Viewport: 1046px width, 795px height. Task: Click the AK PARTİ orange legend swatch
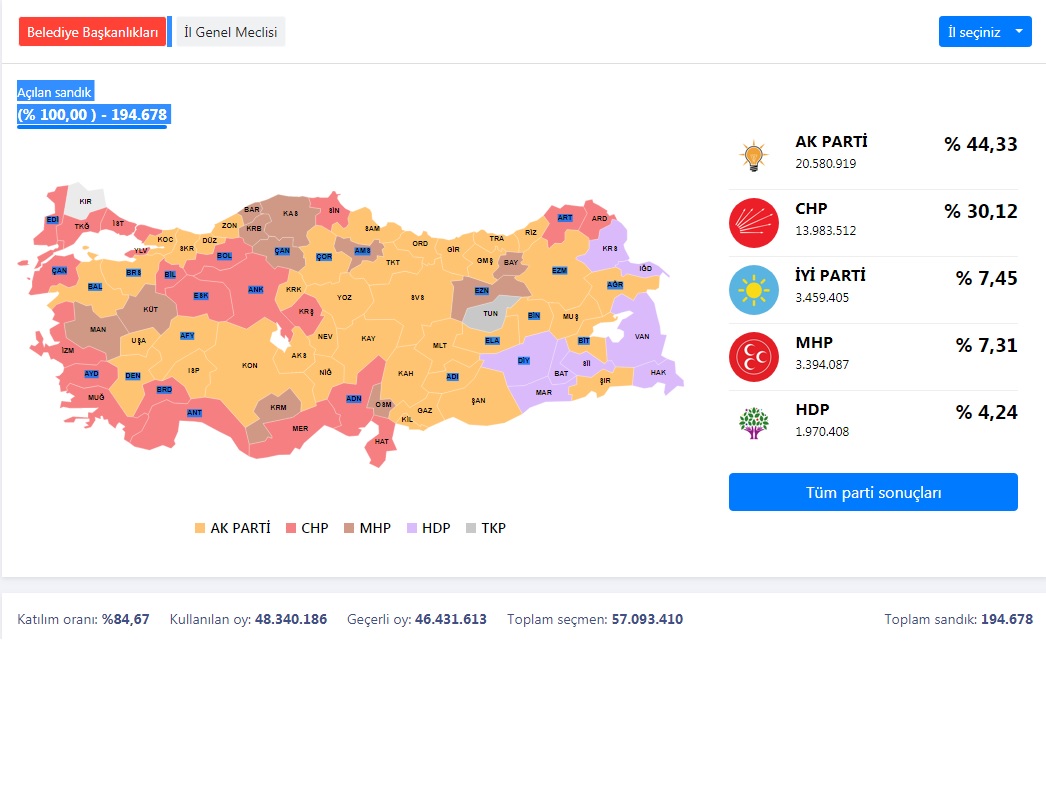(x=199, y=528)
